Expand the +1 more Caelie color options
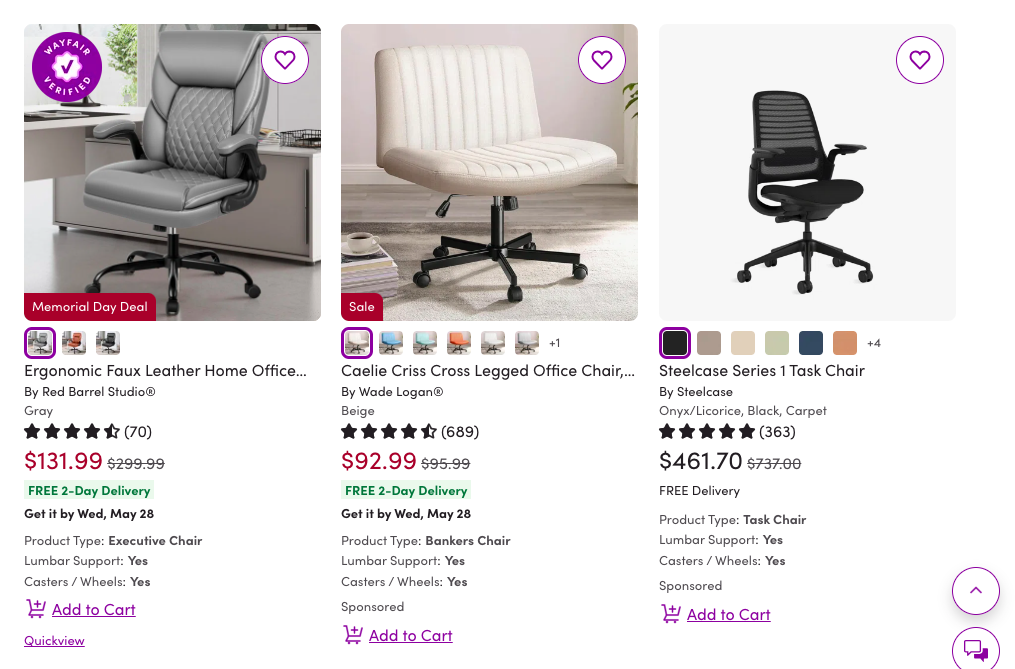 (x=555, y=343)
